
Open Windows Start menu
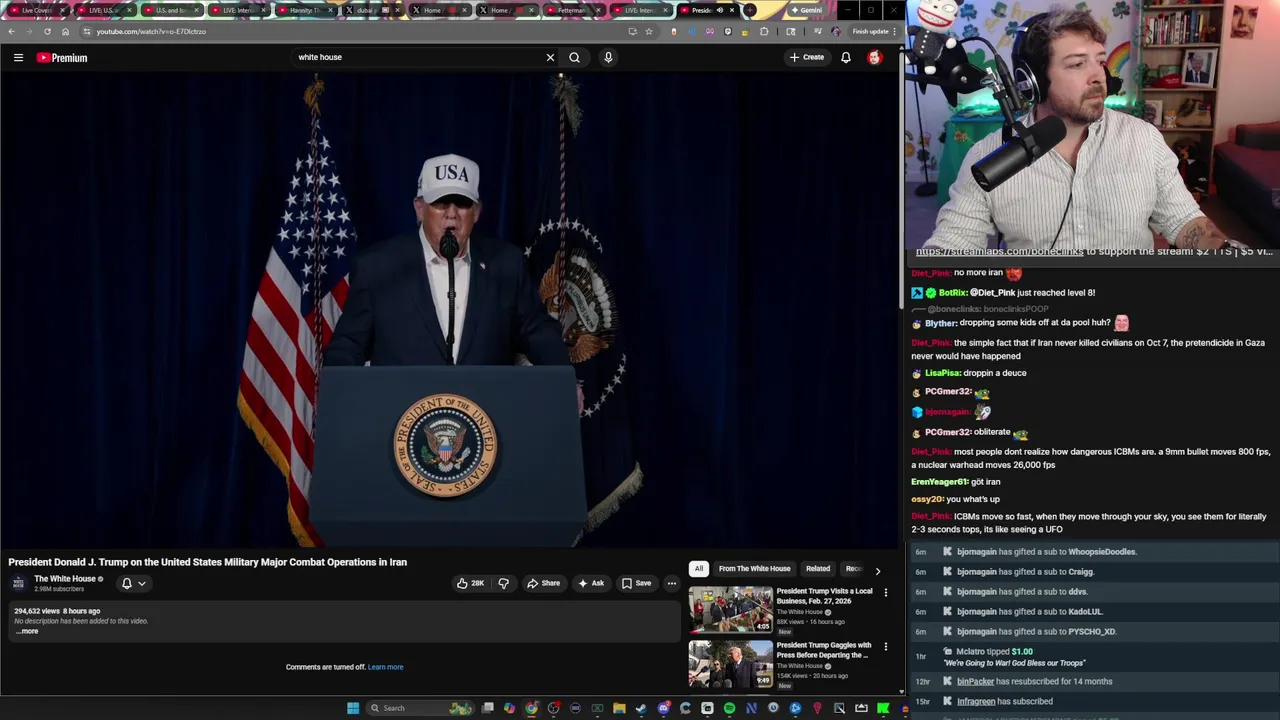352,708
